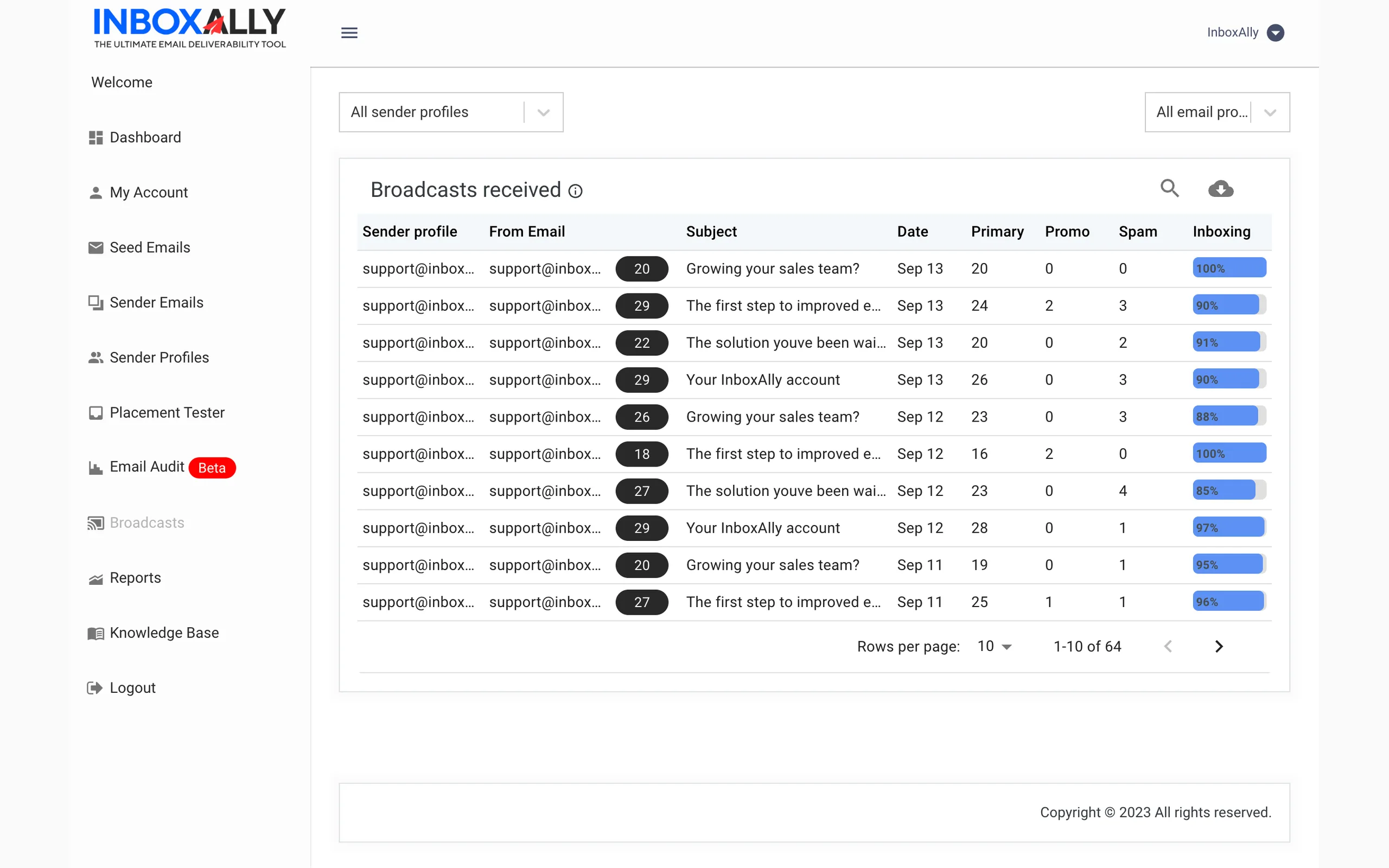Go to Seed Emails page
Screen dimensions: 1389x868
tap(150, 247)
